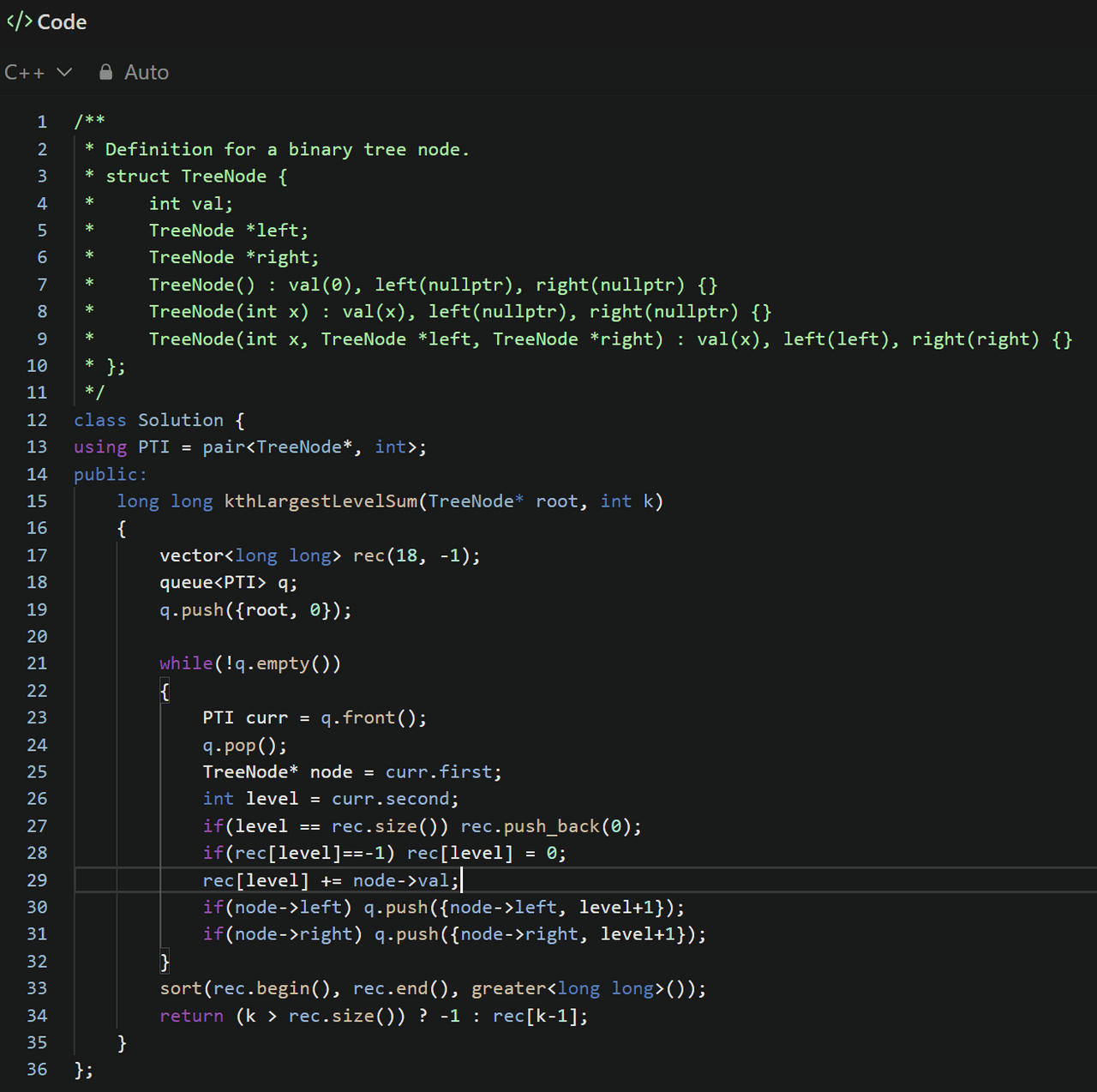Image resolution: width=1097 pixels, height=1092 pixels.
Task: Click the lock icon beside Auto
Action: point(105,72)
